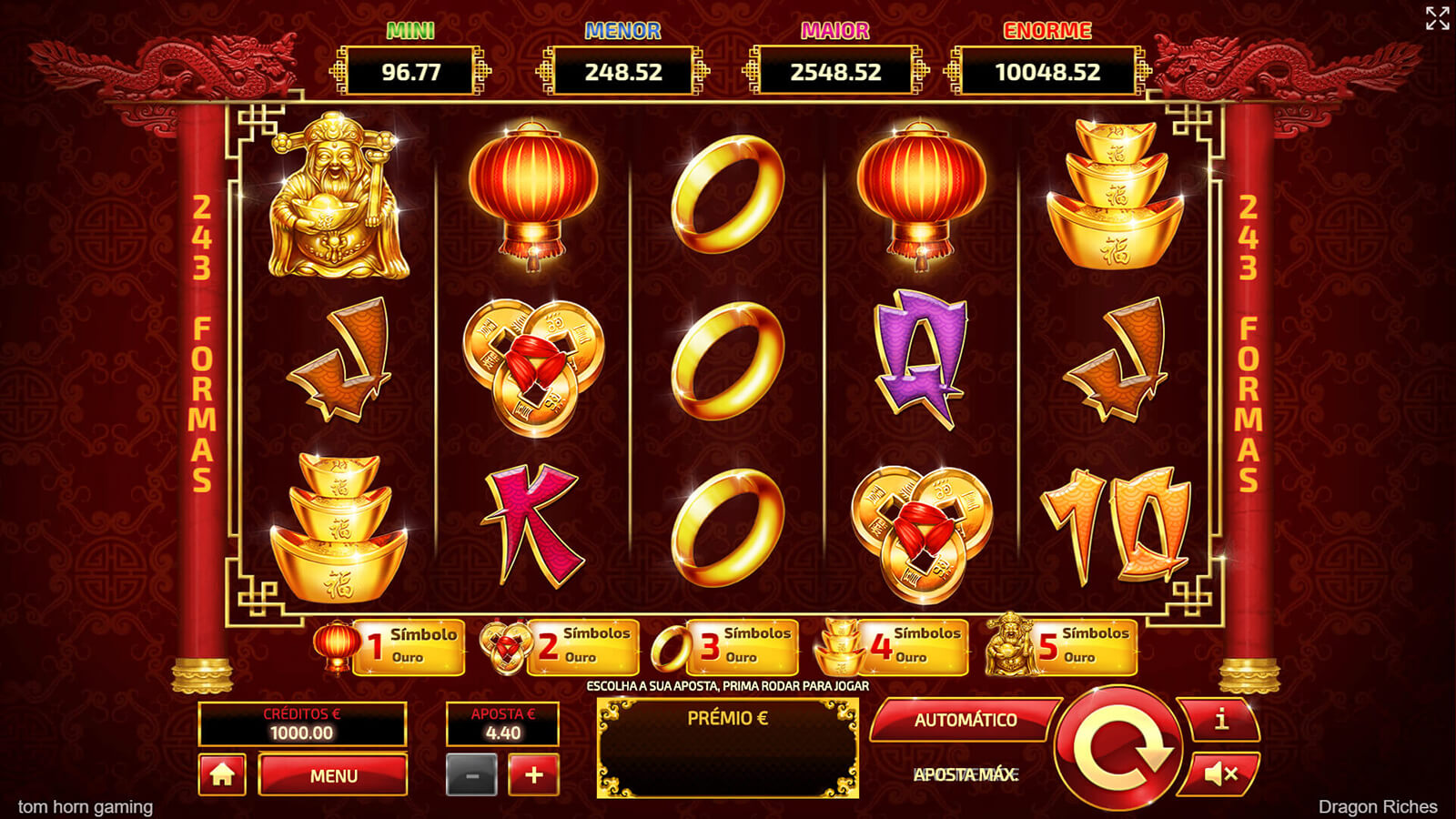The height and width of the screenshot is (819, 1456).
Task: Click the CRÉDITOS balance field
Action: tap(302, 724)
